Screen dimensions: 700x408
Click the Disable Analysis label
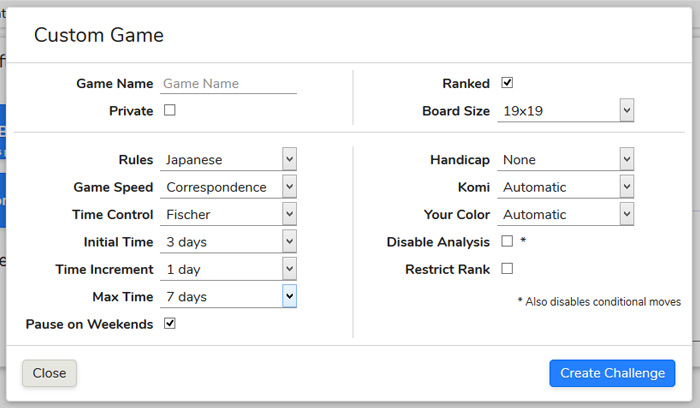point(438,242)
